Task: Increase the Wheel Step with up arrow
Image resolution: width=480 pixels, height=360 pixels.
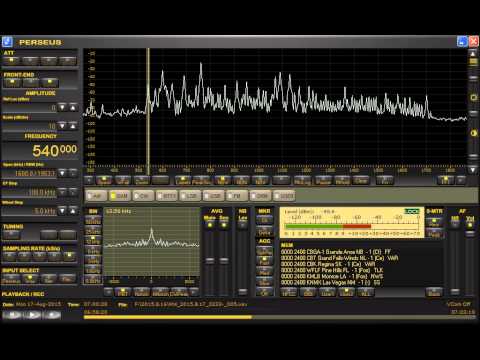Action: (73, 211)
